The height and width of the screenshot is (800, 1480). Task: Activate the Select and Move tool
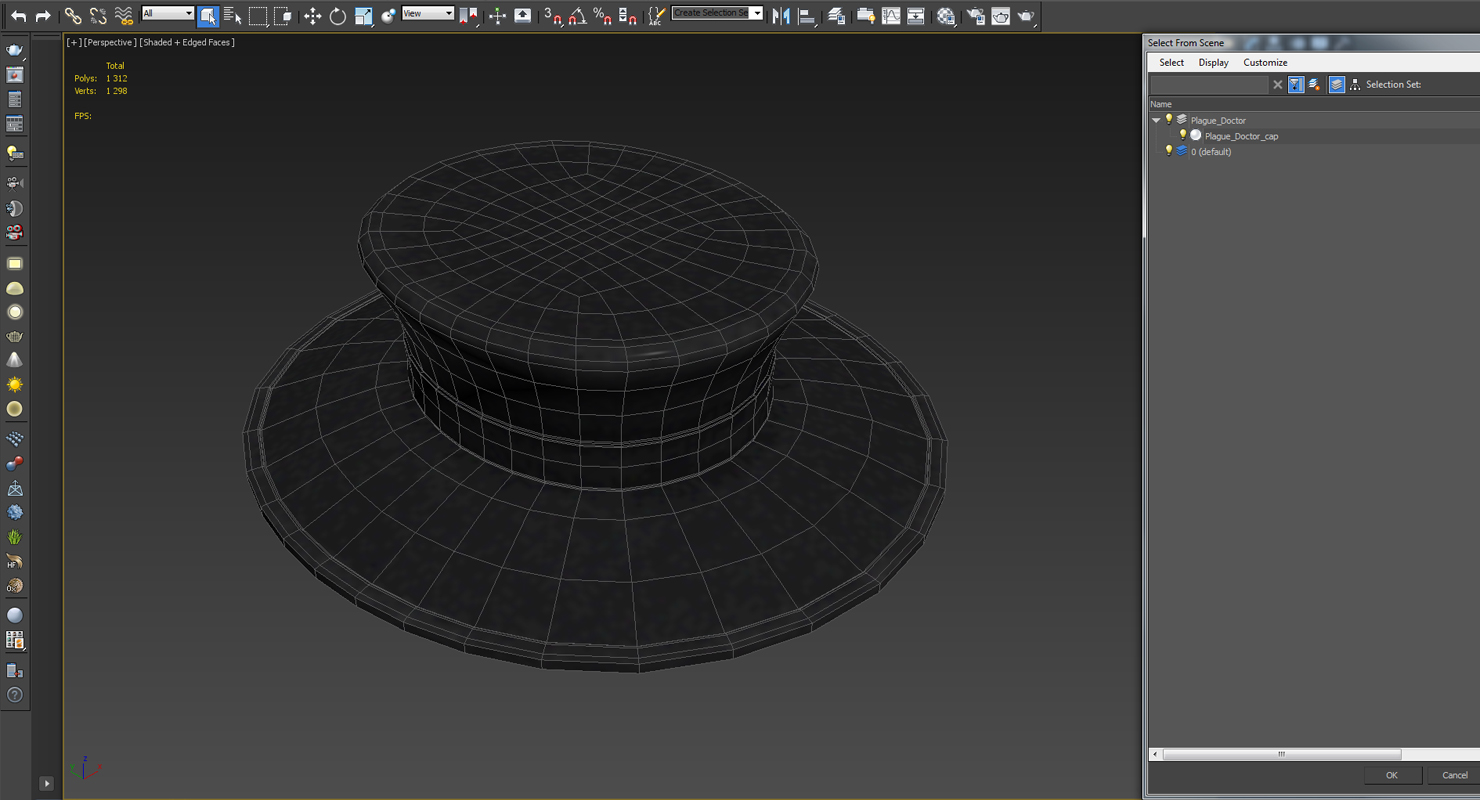tap(312, 16)
